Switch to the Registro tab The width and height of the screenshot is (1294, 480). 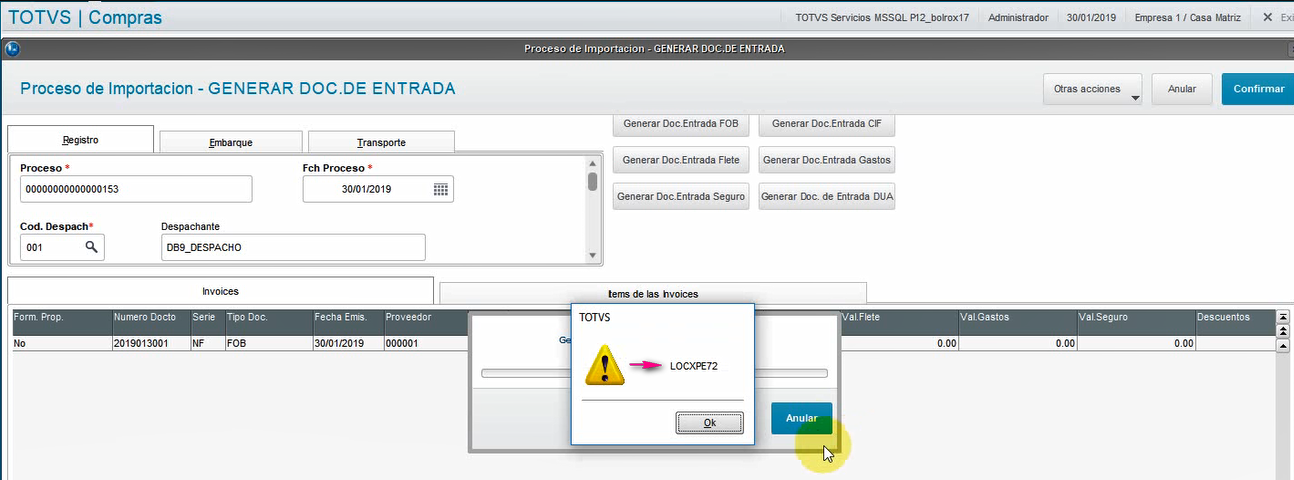click(x=80, y=140)
